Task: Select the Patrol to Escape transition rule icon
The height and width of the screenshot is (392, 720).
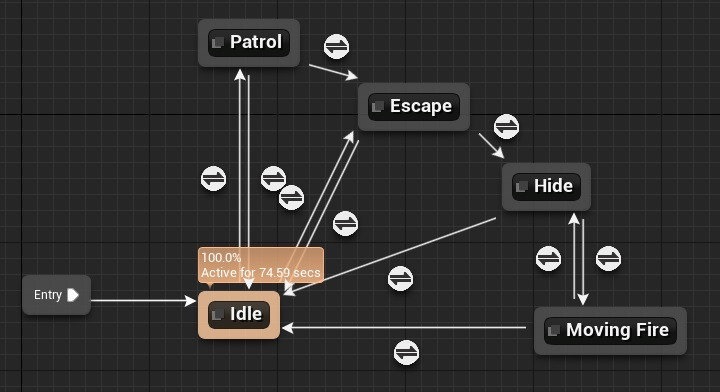Action: tap(337, 46)
